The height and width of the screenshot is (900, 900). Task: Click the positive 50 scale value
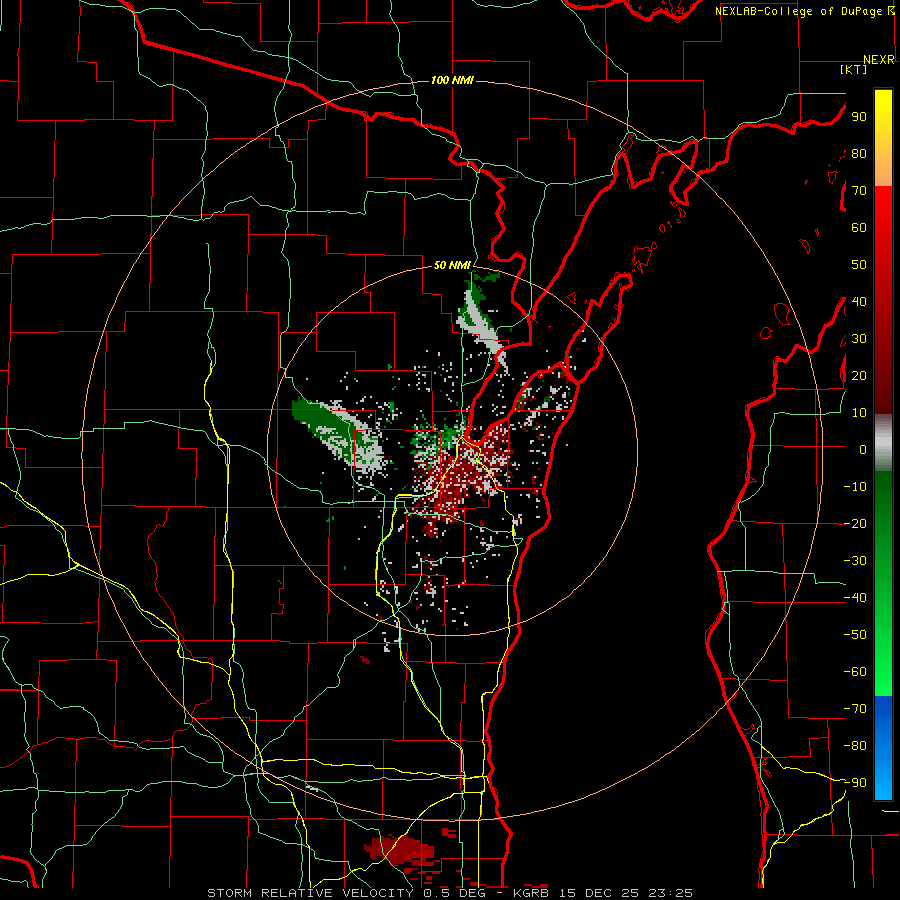point(859,265)
